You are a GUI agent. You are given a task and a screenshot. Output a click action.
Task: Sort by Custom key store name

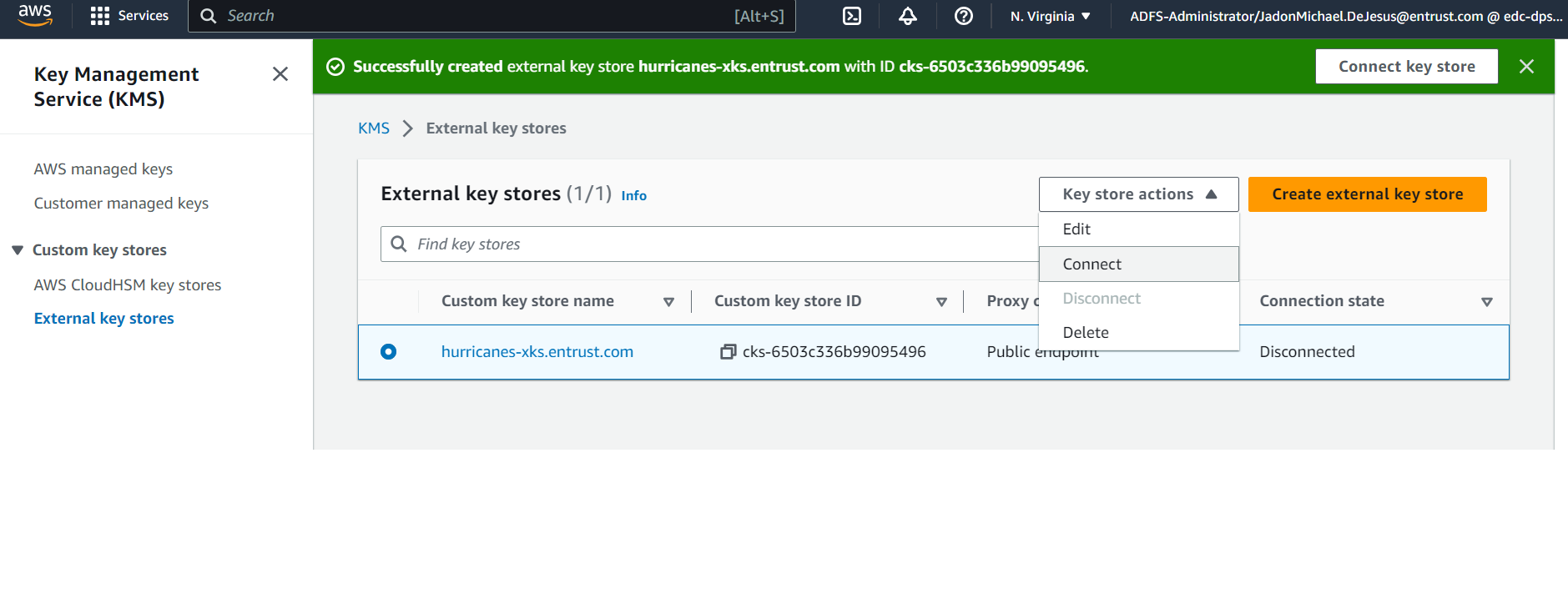(x=668, y=302)
